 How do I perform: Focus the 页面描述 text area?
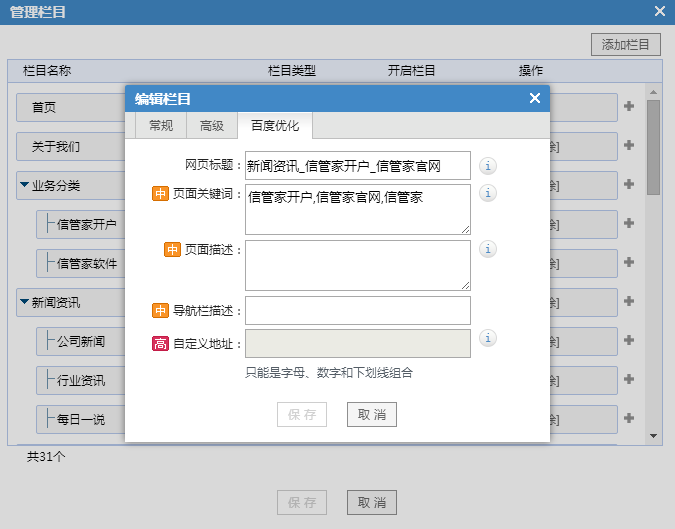pos(357,265)
